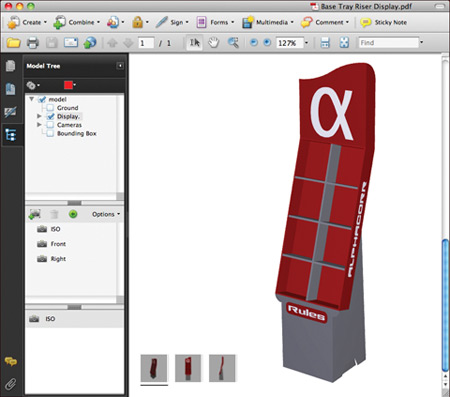Select the Bounding Box tree item
Image resolution: width=450 pixels, height=397 pixels.
[x=77, y=133]
